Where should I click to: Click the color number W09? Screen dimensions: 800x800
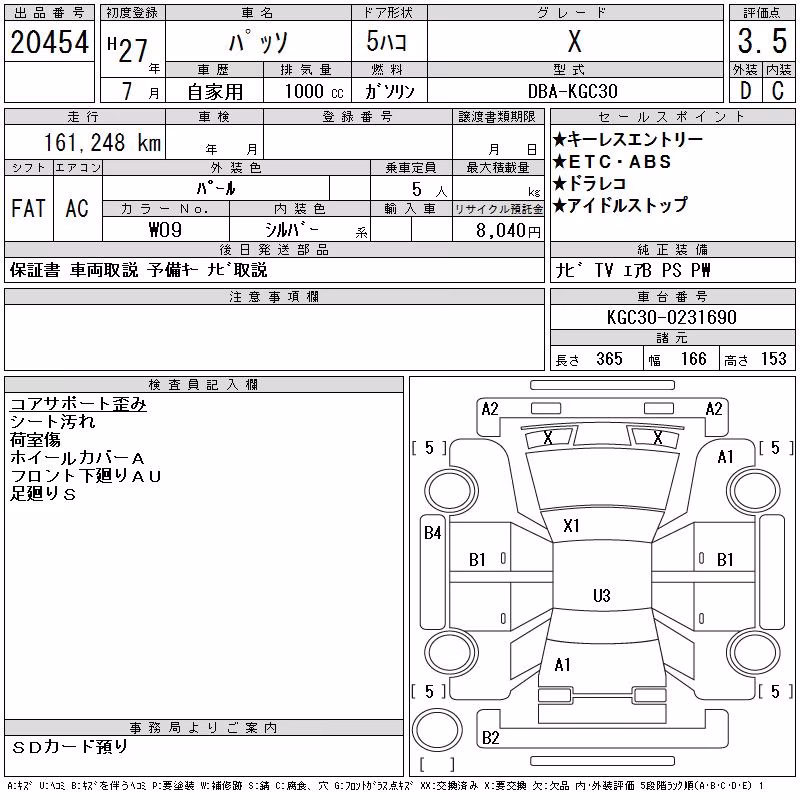click(x=165, y=230)
